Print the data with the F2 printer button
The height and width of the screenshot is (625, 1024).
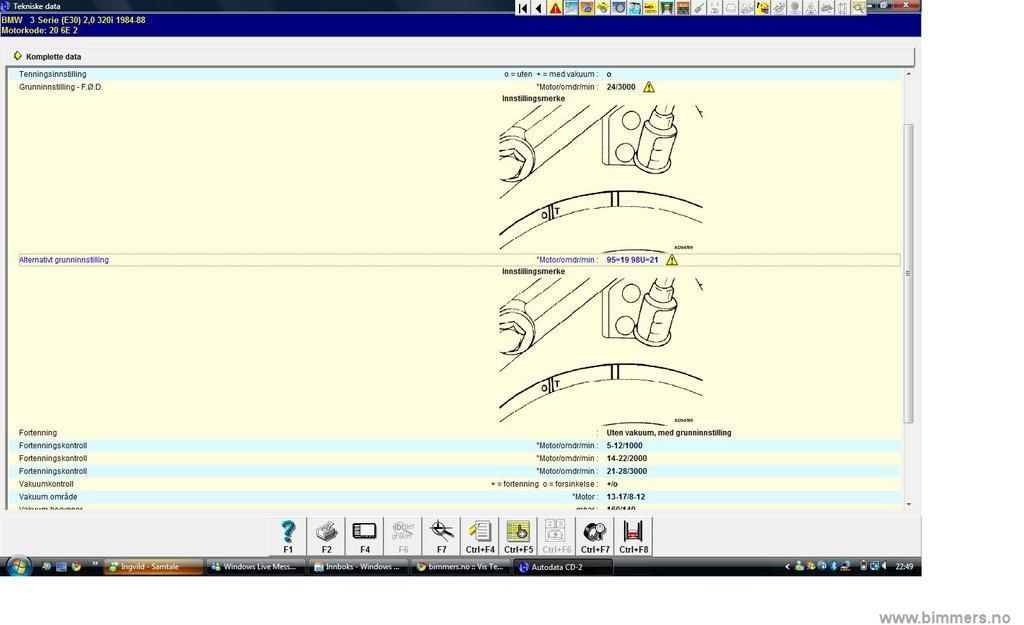click(327, 536)
